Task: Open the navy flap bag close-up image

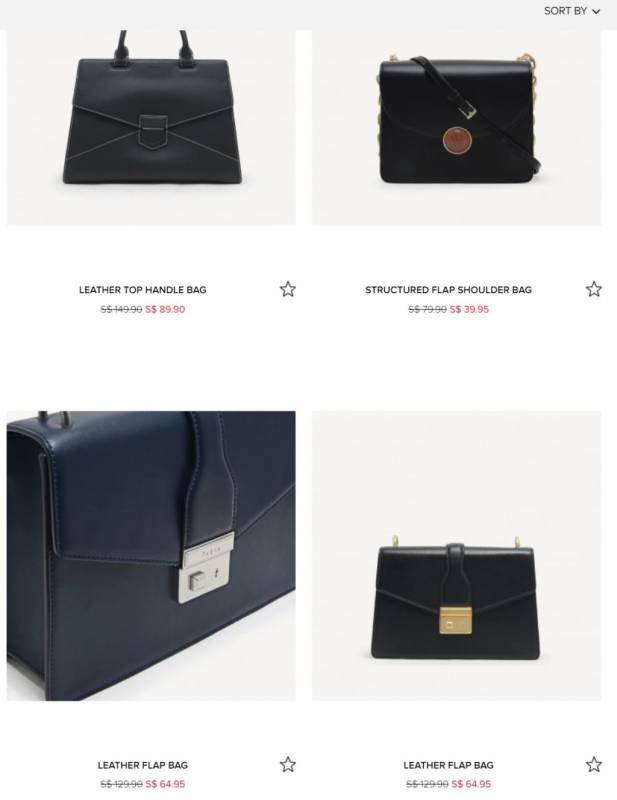Action: point(151,556)
